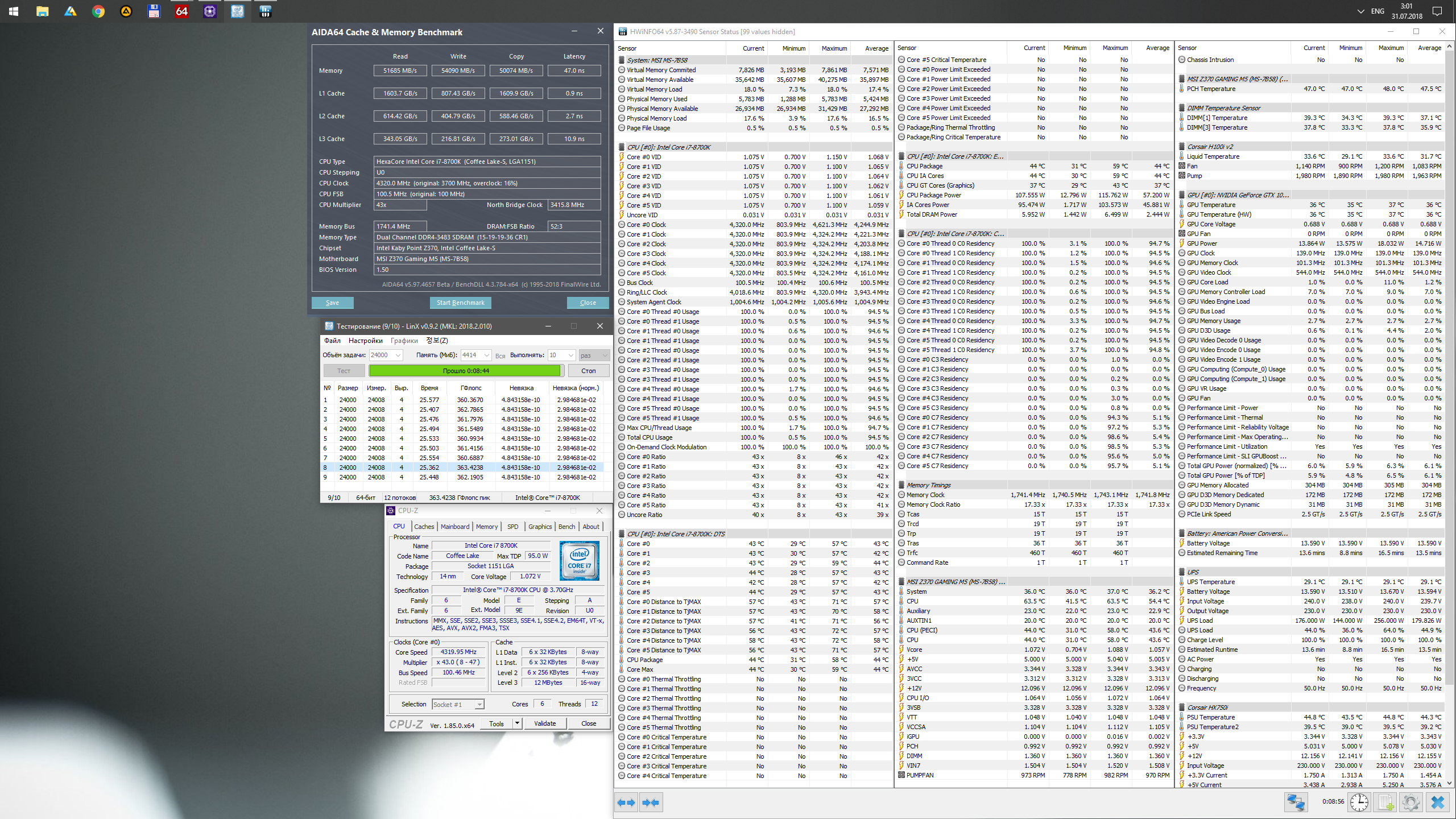
Task: Click the purple CPU-Z taskbar icon
Action: [x=210, y=11]
